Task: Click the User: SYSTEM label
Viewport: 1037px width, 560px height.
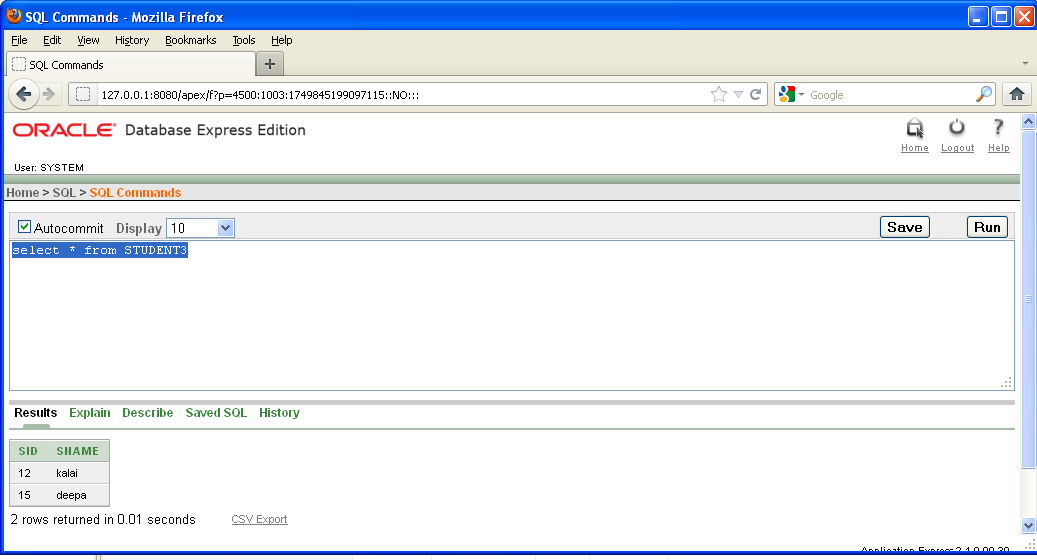Action: (x=49, y=167)
